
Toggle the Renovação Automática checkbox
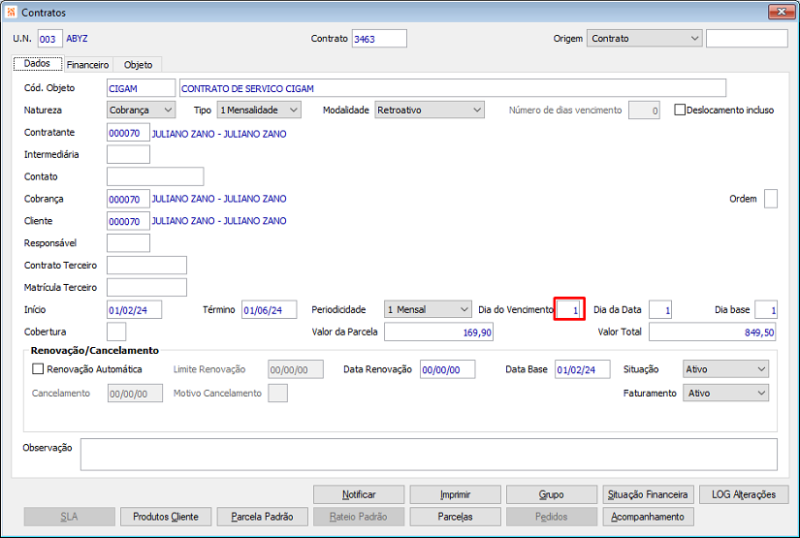point(38,369)
